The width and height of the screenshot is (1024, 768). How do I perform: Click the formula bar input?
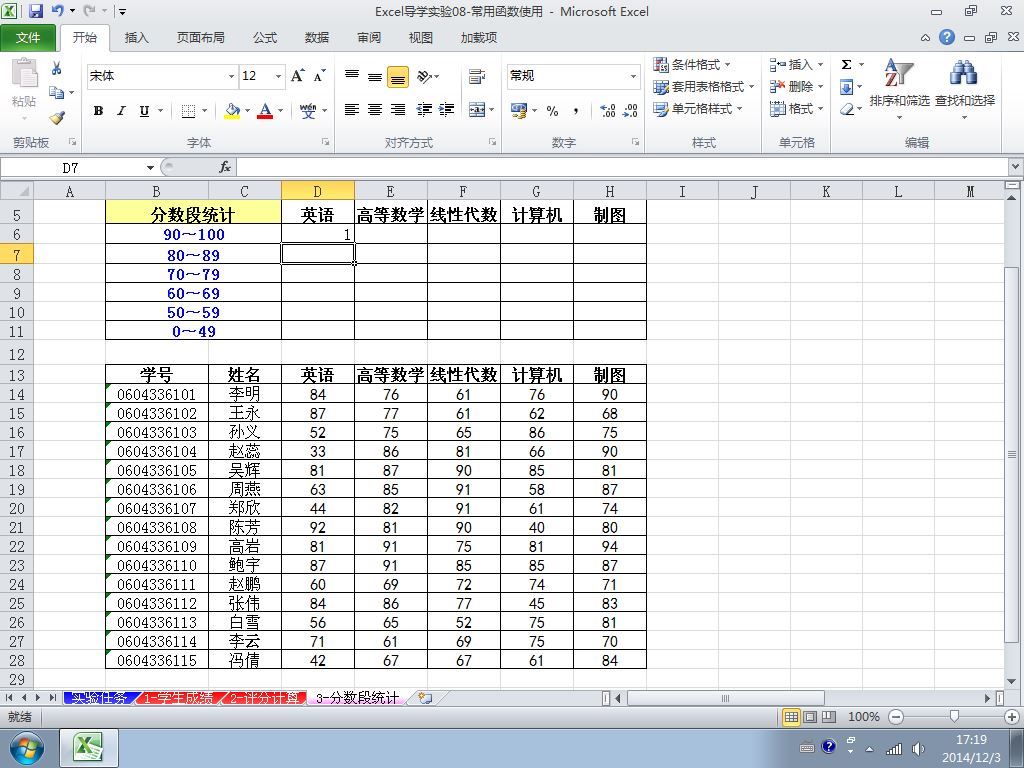tap(624, 168)
